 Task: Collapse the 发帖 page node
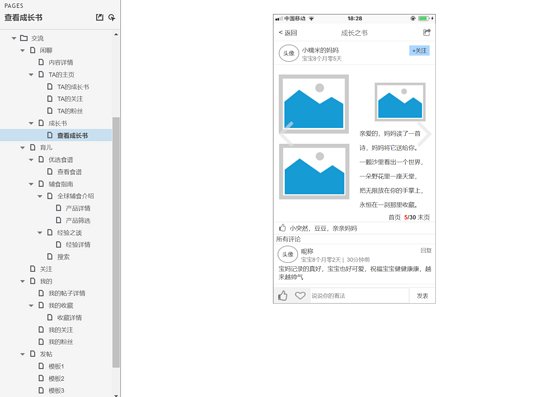[23, 354]
